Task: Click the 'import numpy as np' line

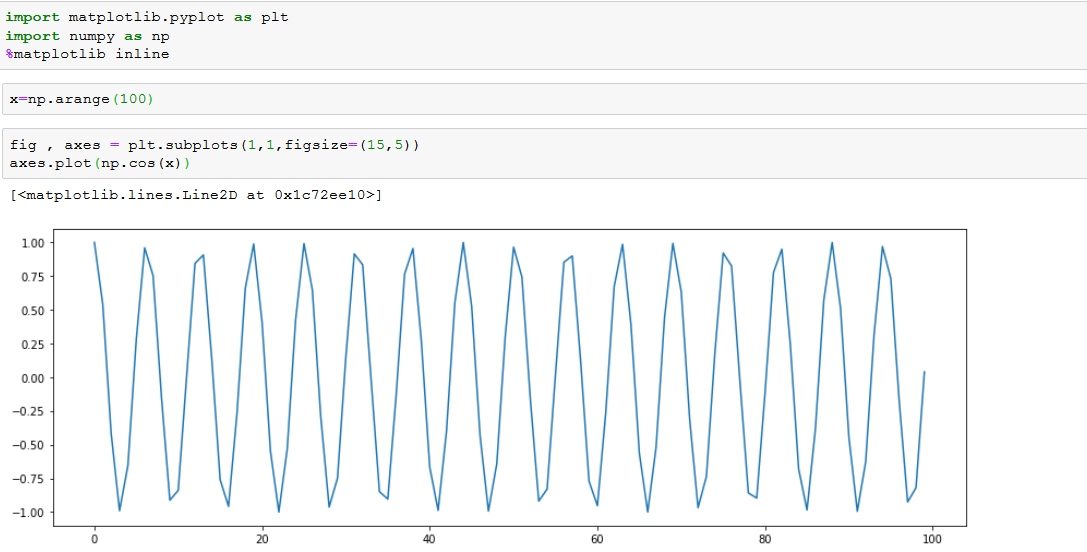Action: click(x=87, y=36)
